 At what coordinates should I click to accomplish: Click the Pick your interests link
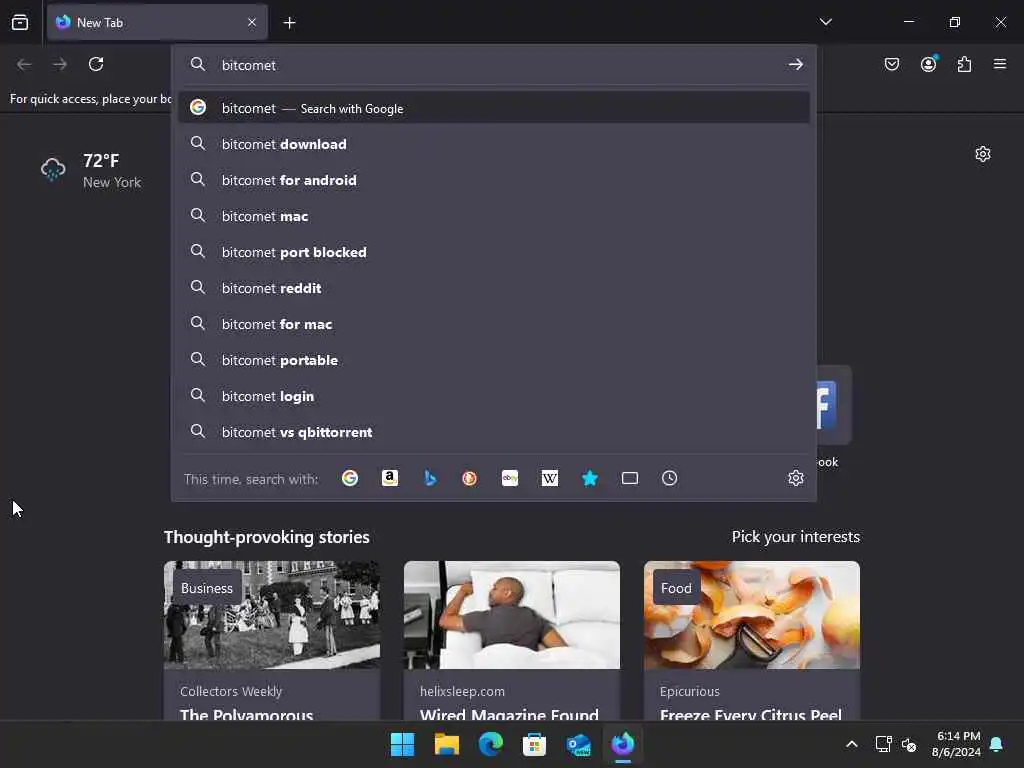pyautogui.click(x=795, y=537)
